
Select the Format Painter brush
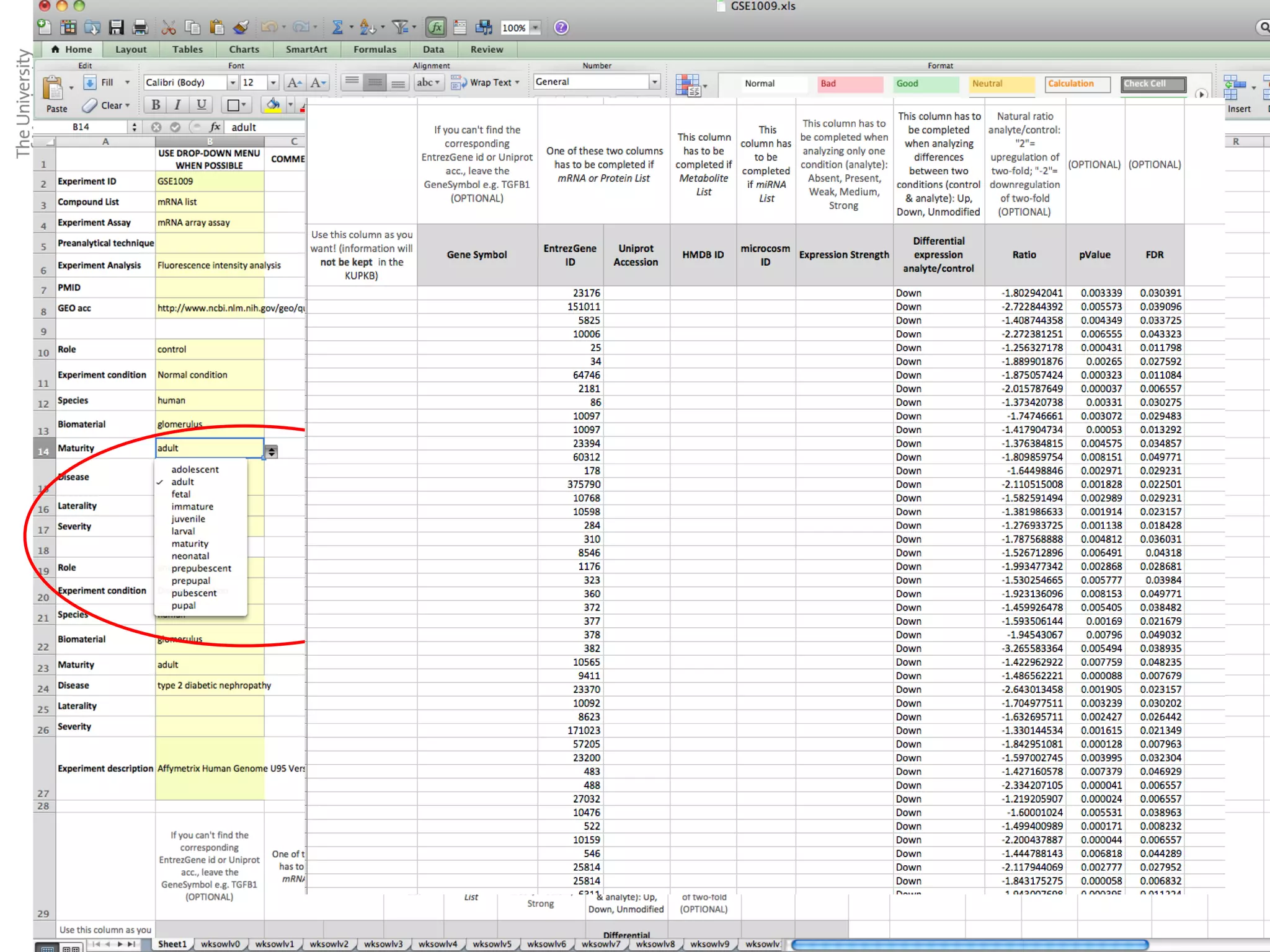tap(241, 27)
